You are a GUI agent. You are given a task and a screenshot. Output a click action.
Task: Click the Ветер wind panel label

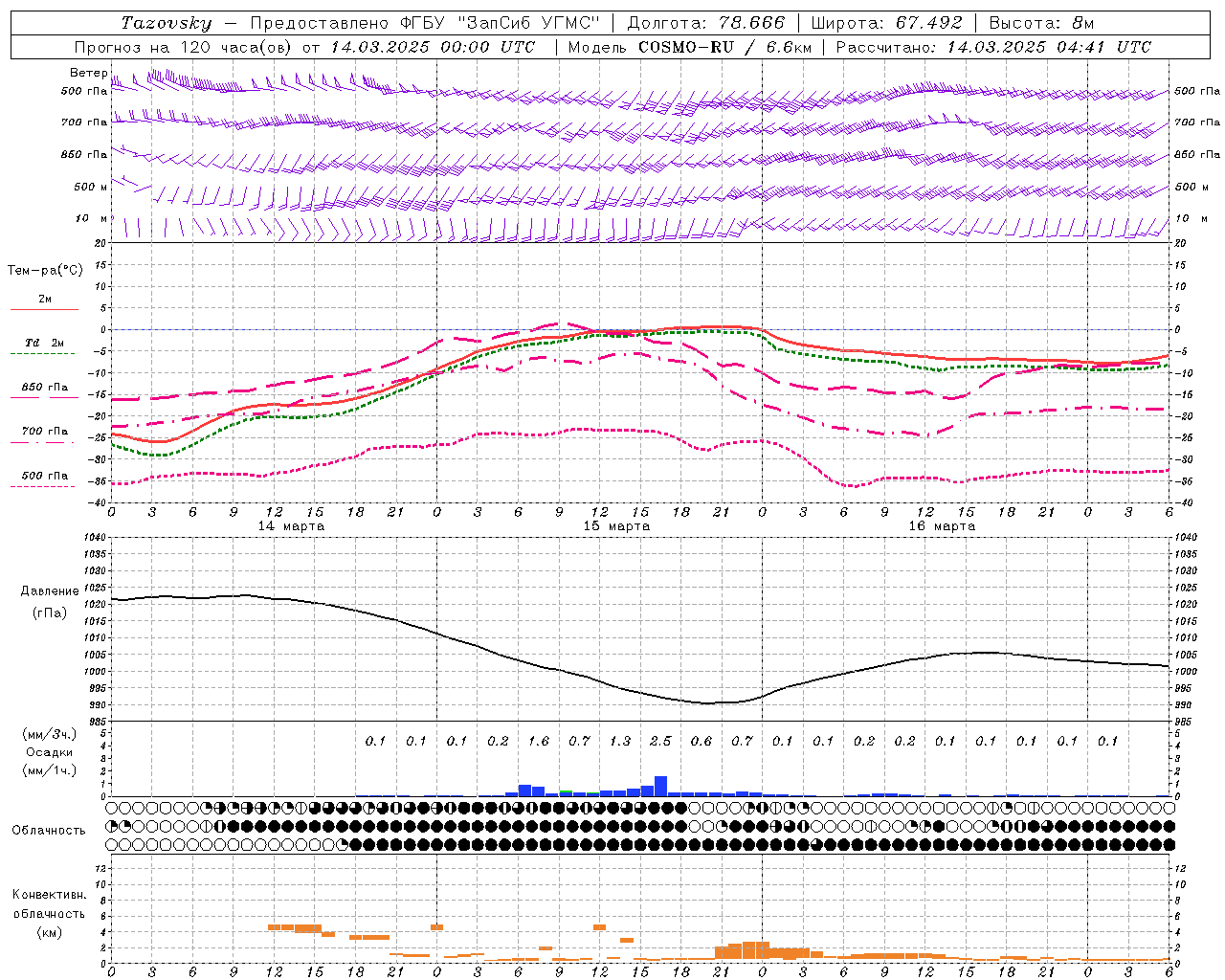click(88, 73)
